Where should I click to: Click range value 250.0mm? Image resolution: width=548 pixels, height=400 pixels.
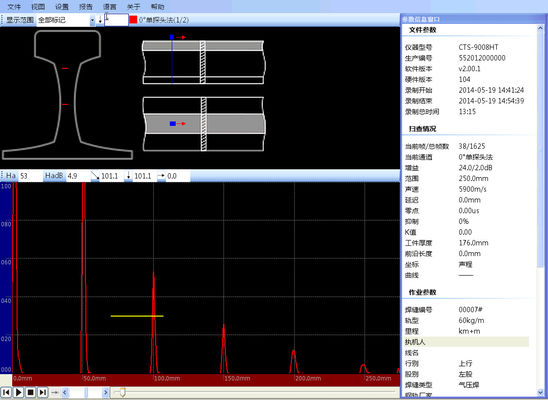coord(473,179)
